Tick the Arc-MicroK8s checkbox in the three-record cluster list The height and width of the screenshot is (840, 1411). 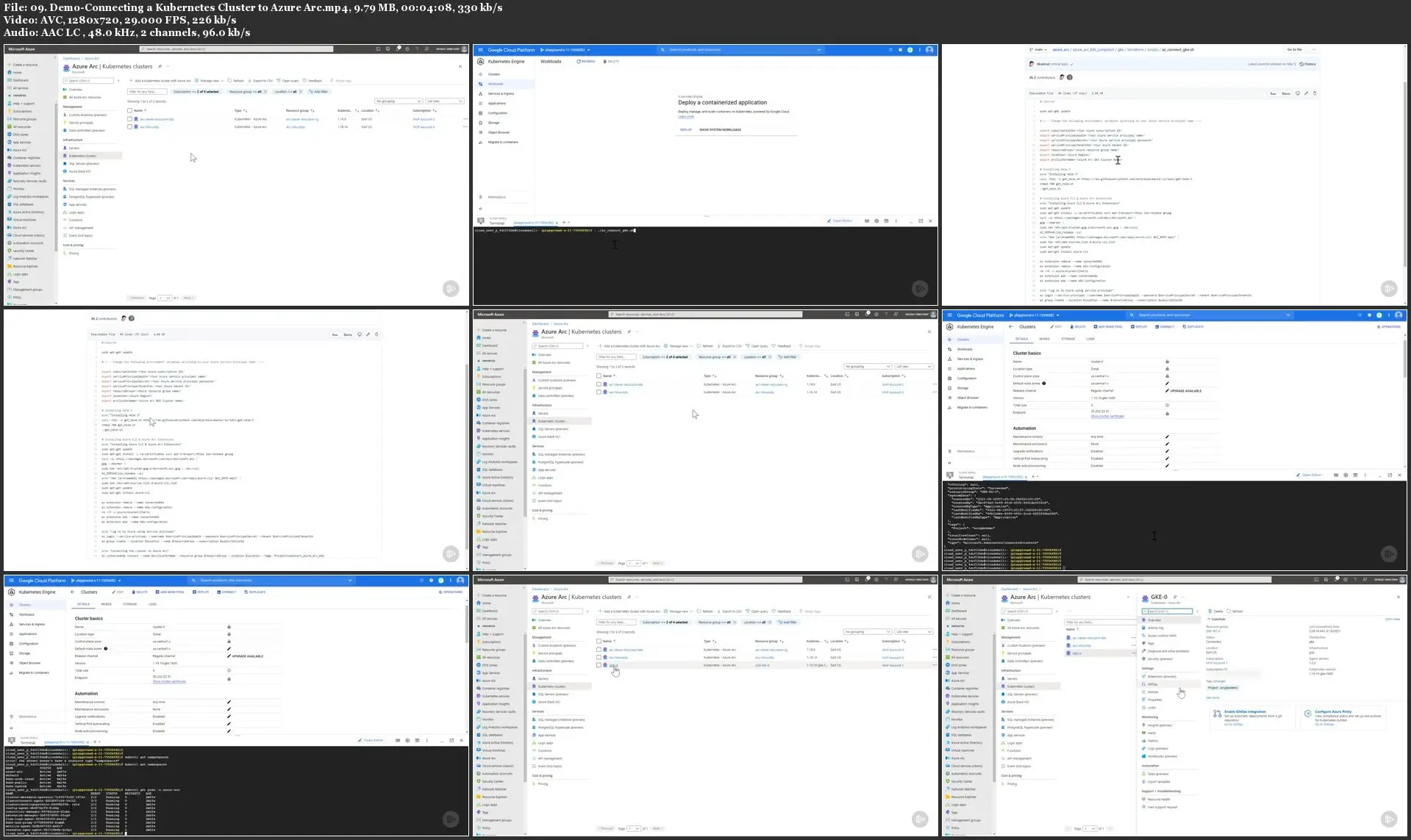[x=599, y=658]
